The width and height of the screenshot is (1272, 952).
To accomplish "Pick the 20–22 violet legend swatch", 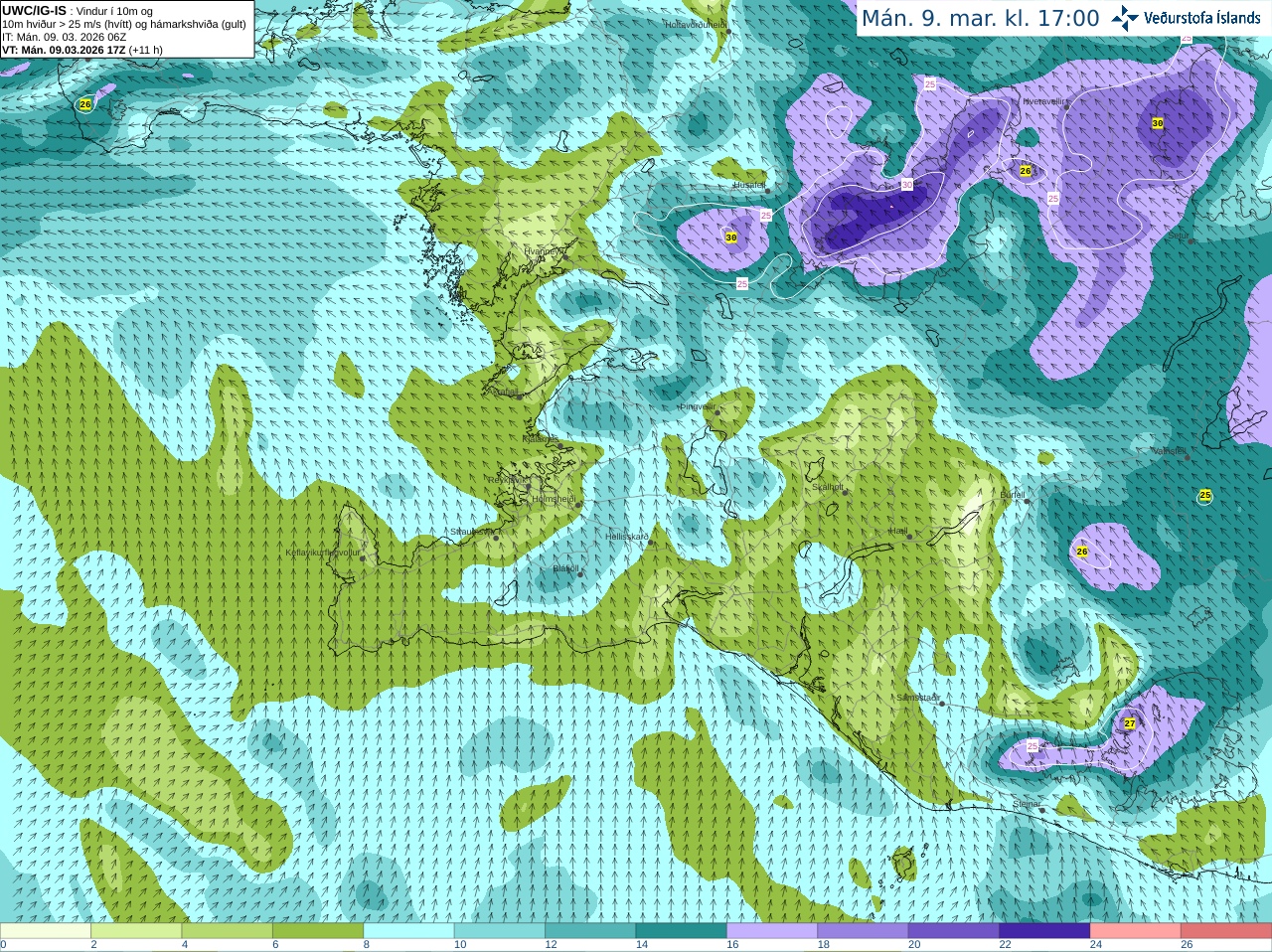I will [x=954, y=931].
